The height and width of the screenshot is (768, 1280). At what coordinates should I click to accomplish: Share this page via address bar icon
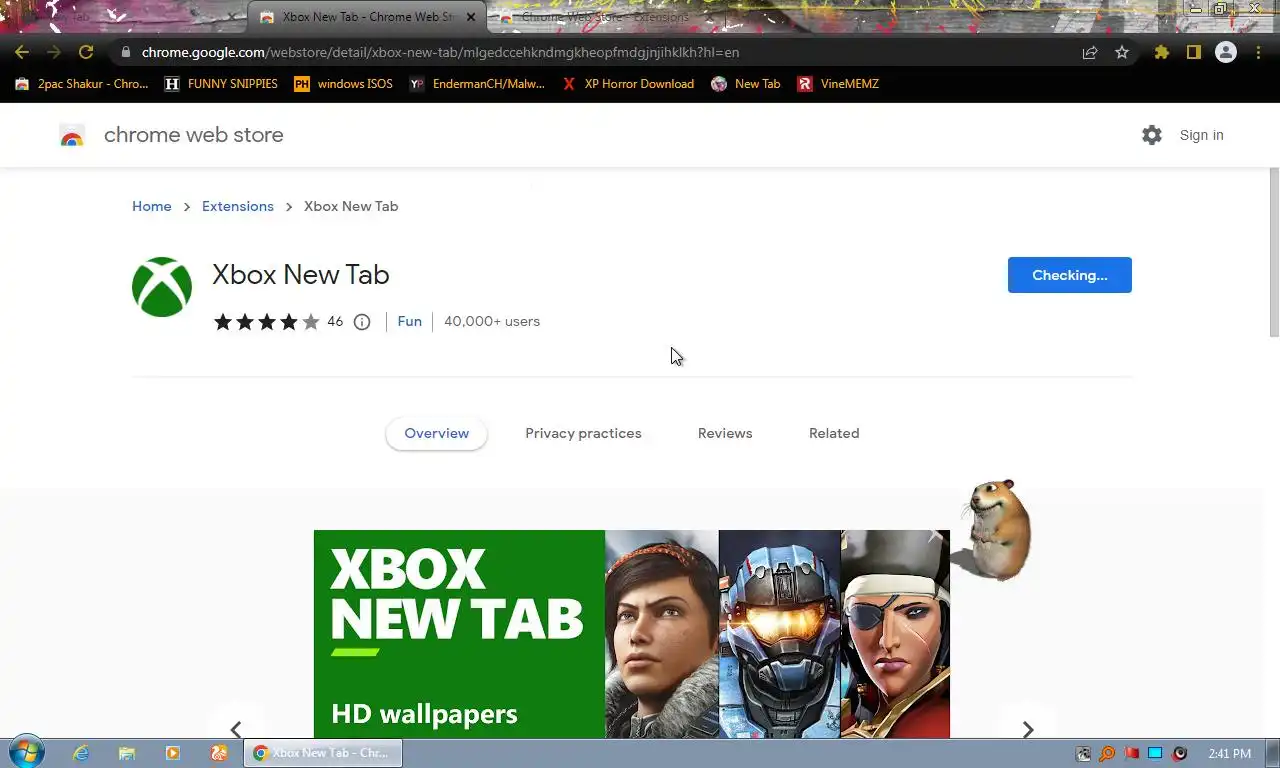pyautogui.click(x=1090, y=52)
